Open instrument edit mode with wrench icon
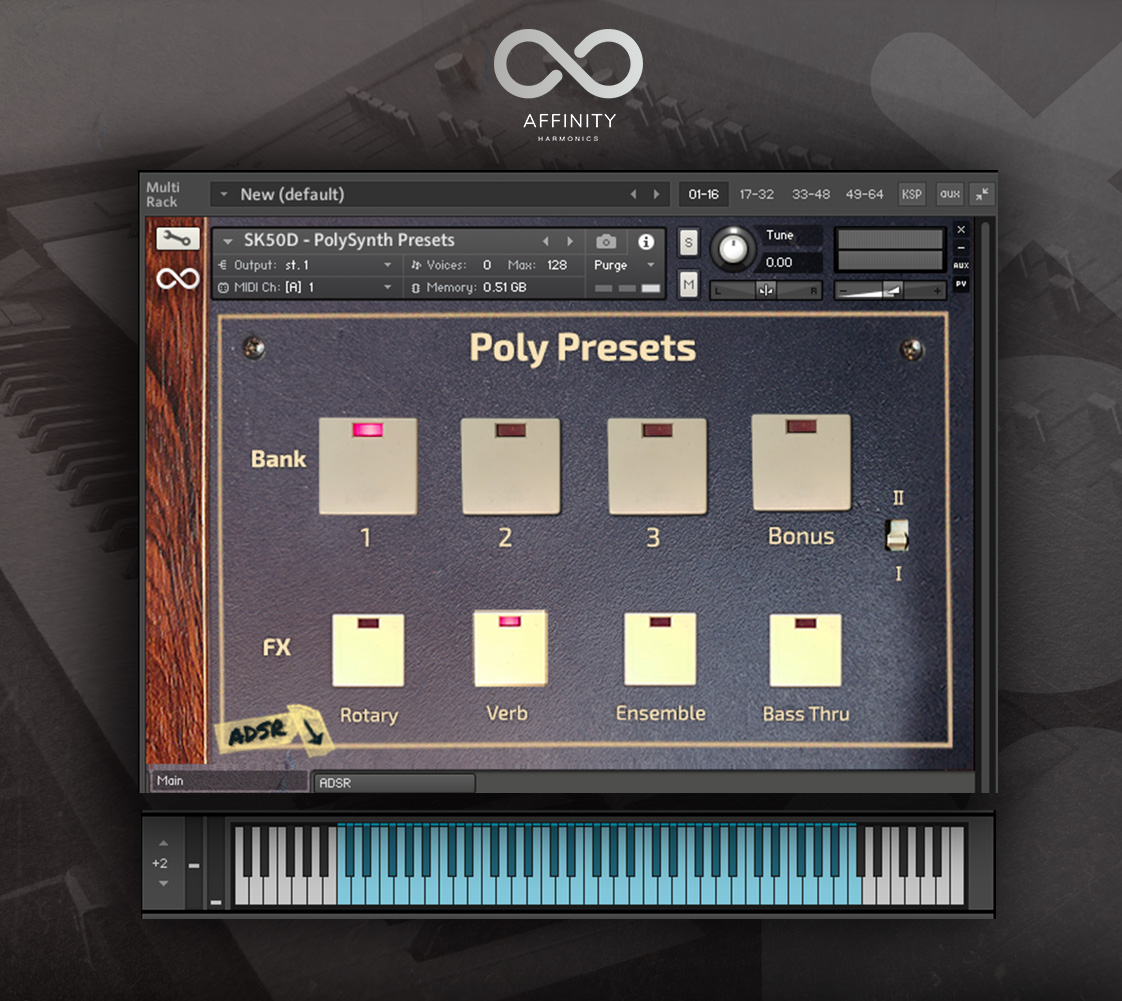 point(177,238)
